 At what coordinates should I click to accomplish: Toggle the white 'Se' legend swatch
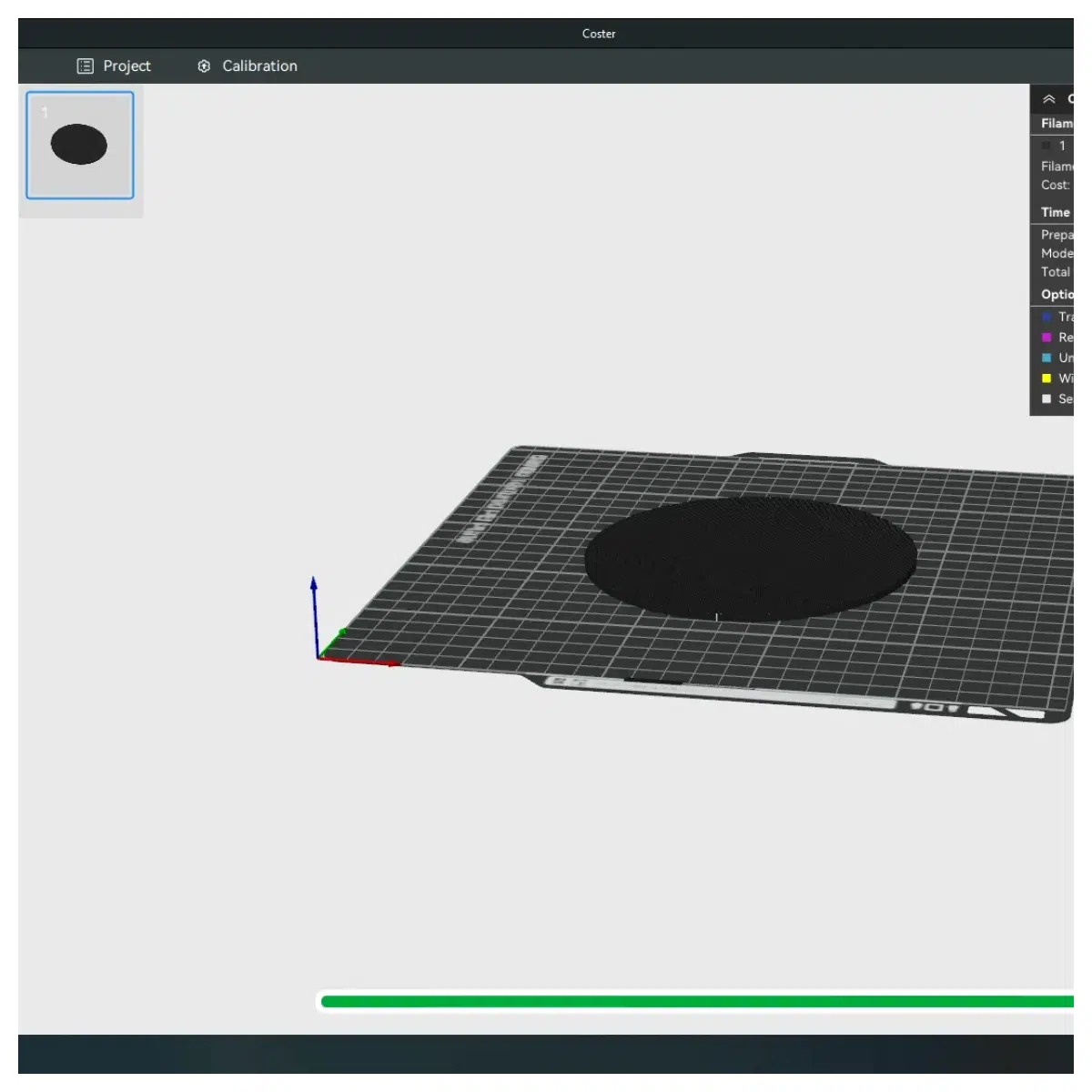pyautogui.click(x=1046, y=399)
